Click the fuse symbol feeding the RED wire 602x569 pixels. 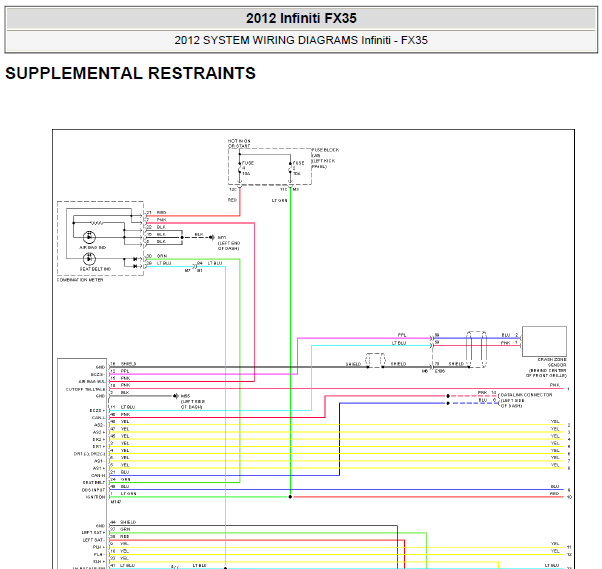tap(240, 168)
